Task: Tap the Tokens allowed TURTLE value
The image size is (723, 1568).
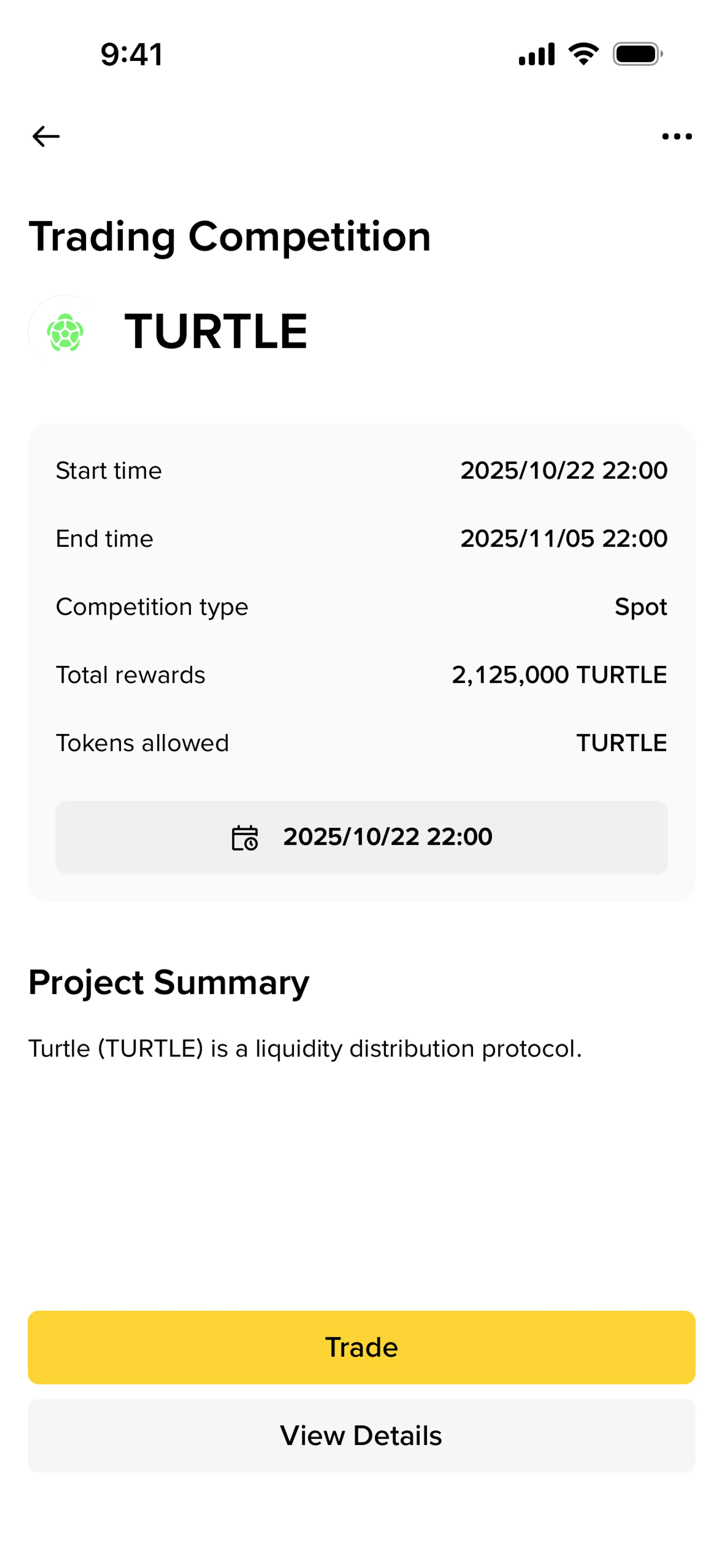Action: (621, 743)
